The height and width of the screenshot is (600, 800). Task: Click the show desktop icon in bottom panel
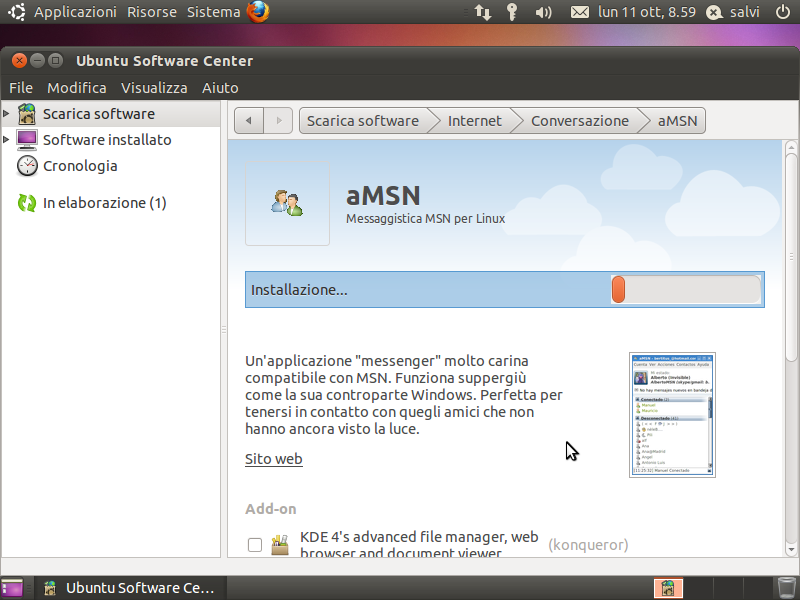12,588
